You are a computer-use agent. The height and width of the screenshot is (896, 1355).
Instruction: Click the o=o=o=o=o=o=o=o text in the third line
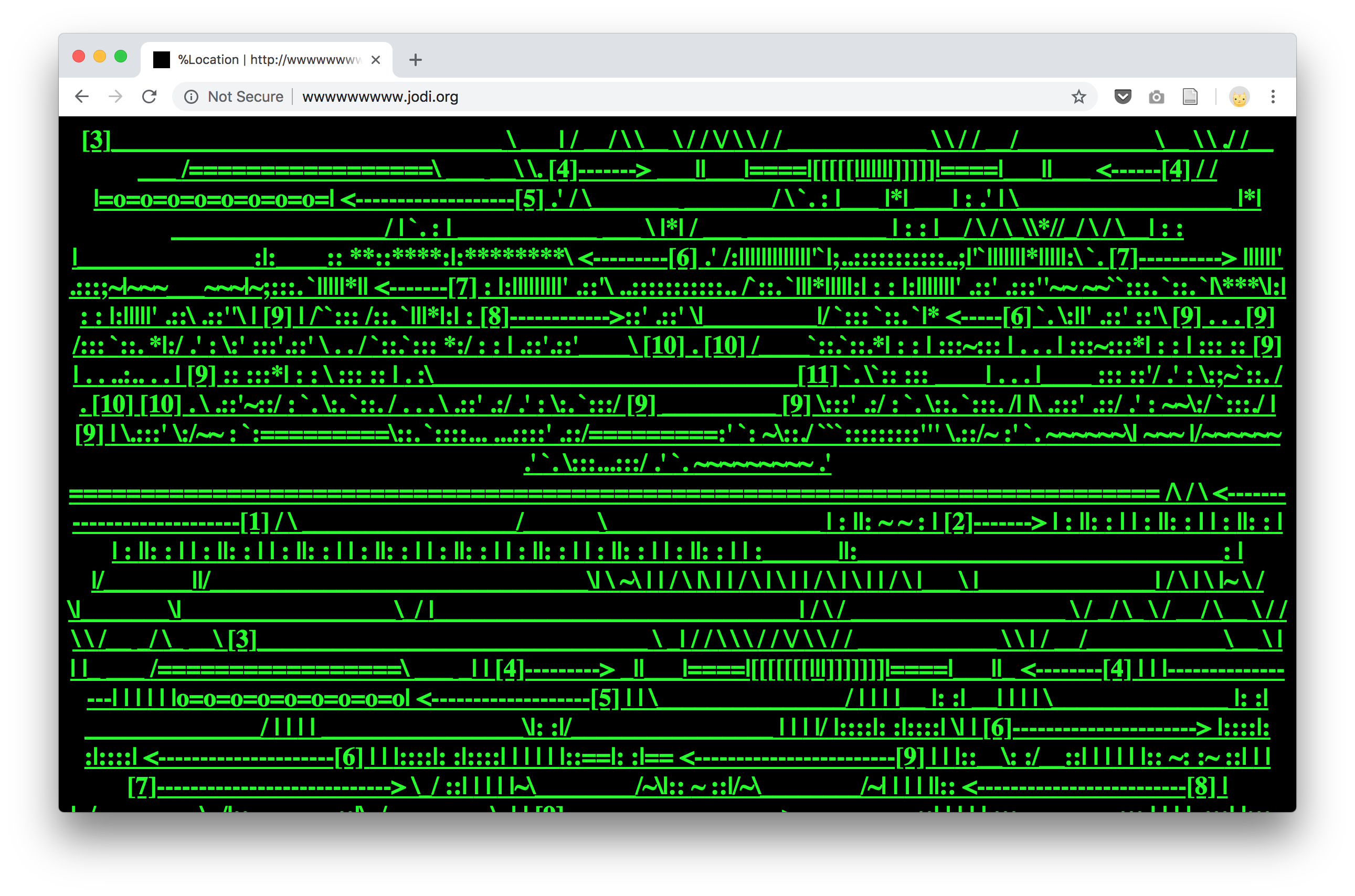click(214, 199)
